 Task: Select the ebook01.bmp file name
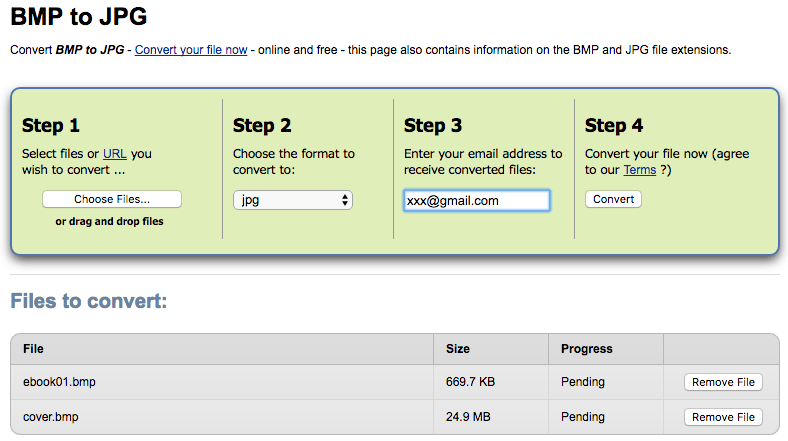(59, 382)
